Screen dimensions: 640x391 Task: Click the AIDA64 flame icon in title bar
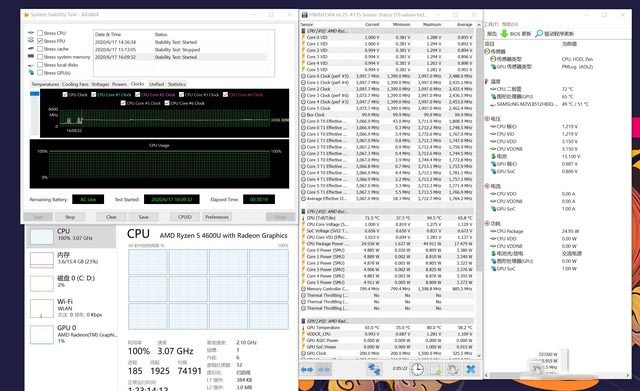[27, 15]
